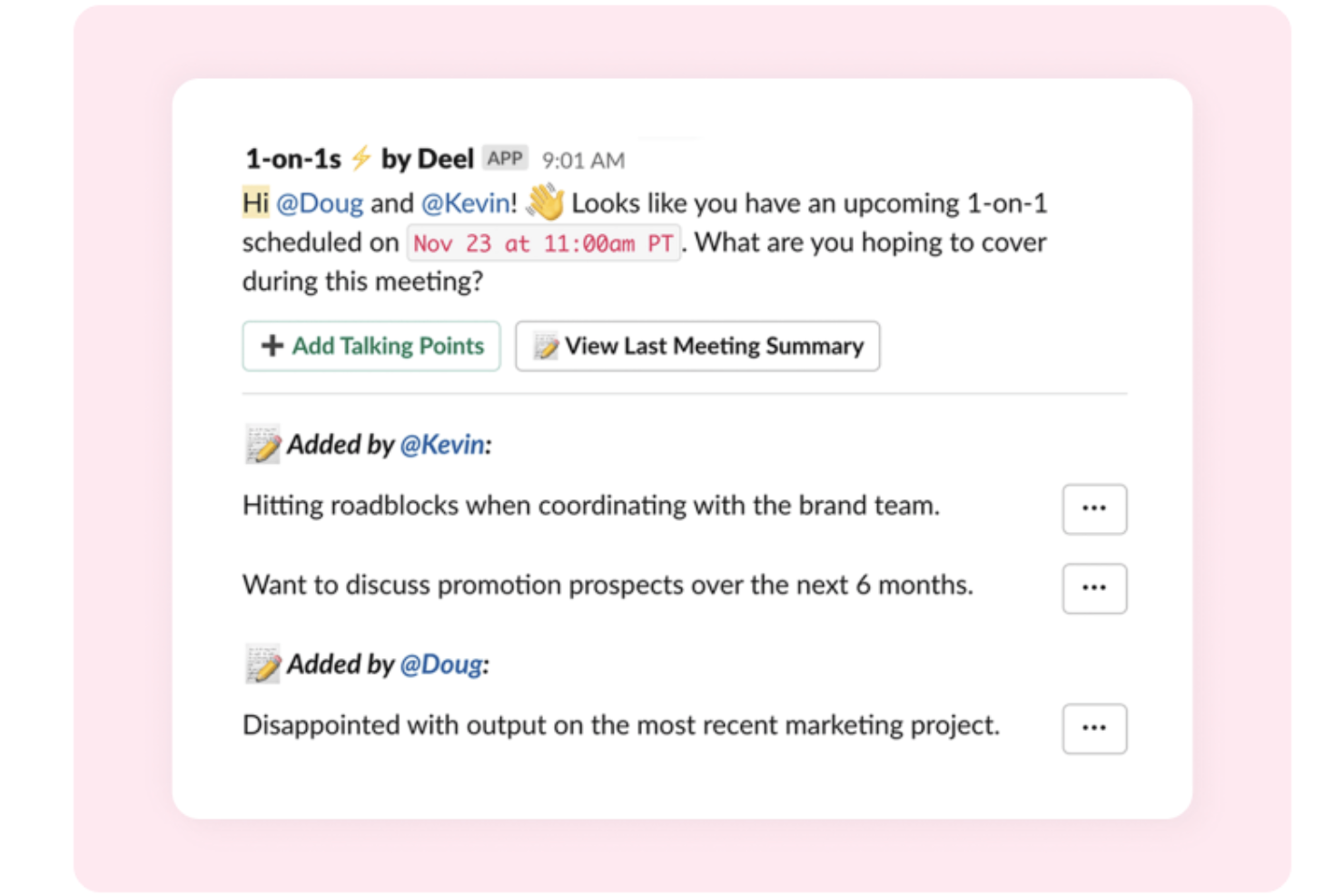Open @Doug's profile from the greeting

click(320, 202)
